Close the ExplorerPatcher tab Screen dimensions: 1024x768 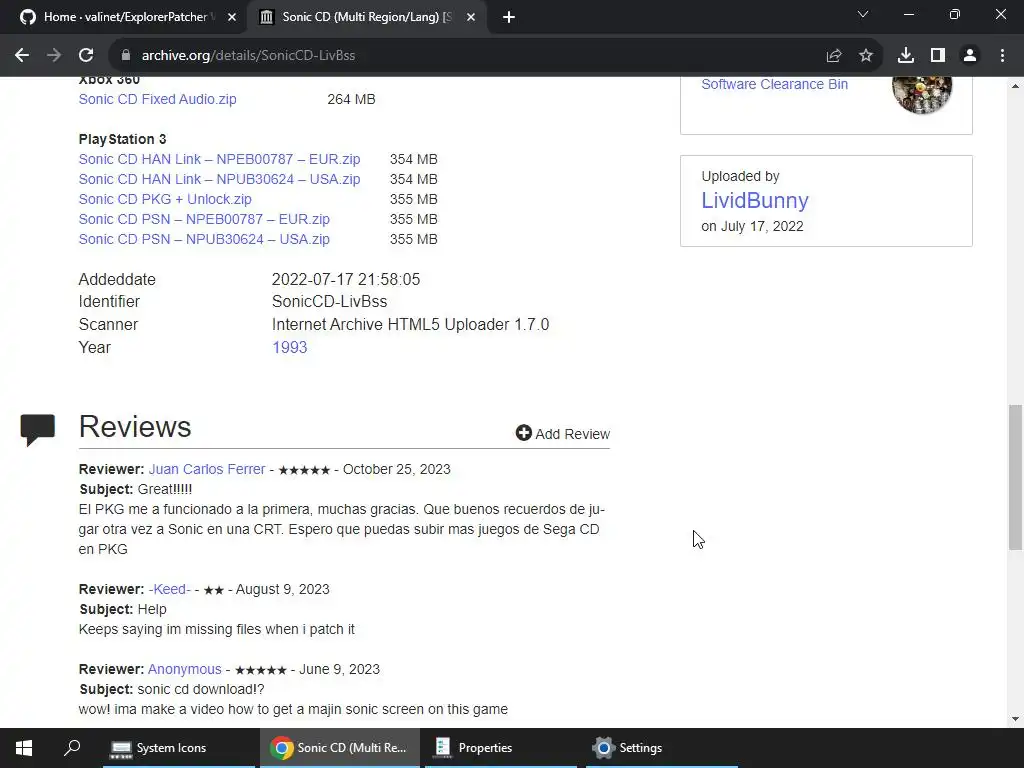(x=231, y=18)
